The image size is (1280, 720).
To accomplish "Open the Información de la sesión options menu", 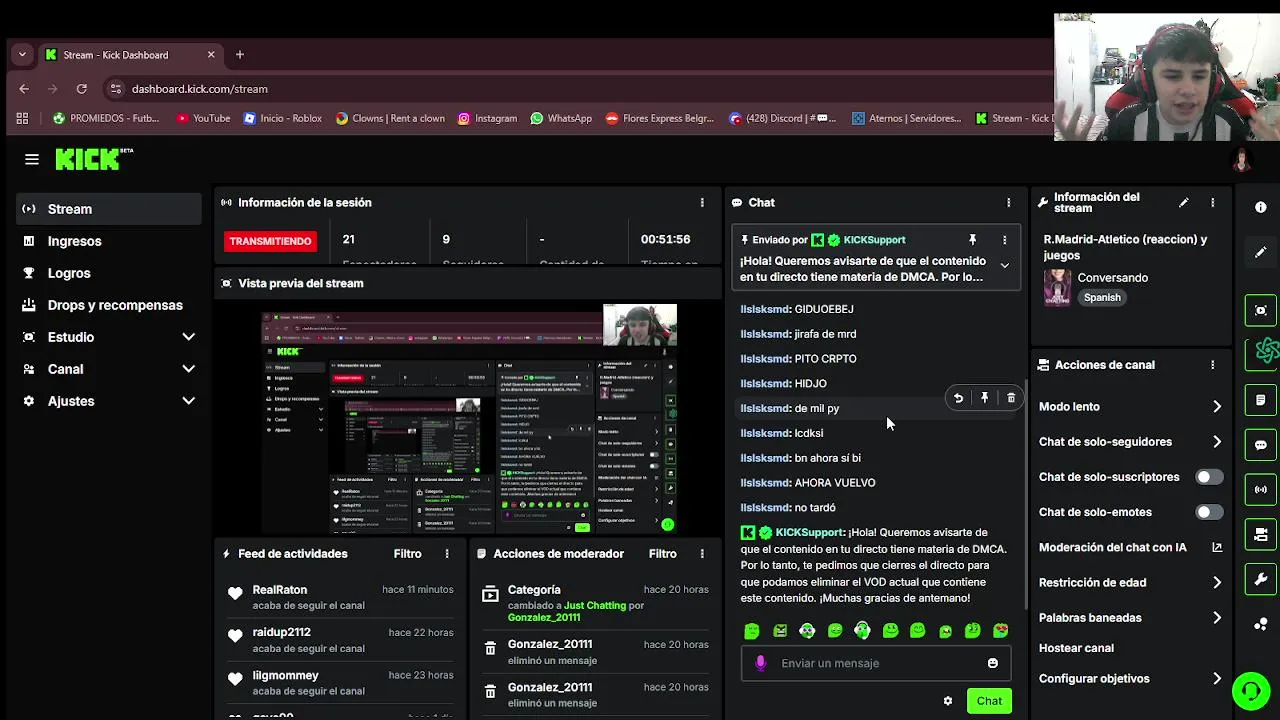I will pos(702,202).
